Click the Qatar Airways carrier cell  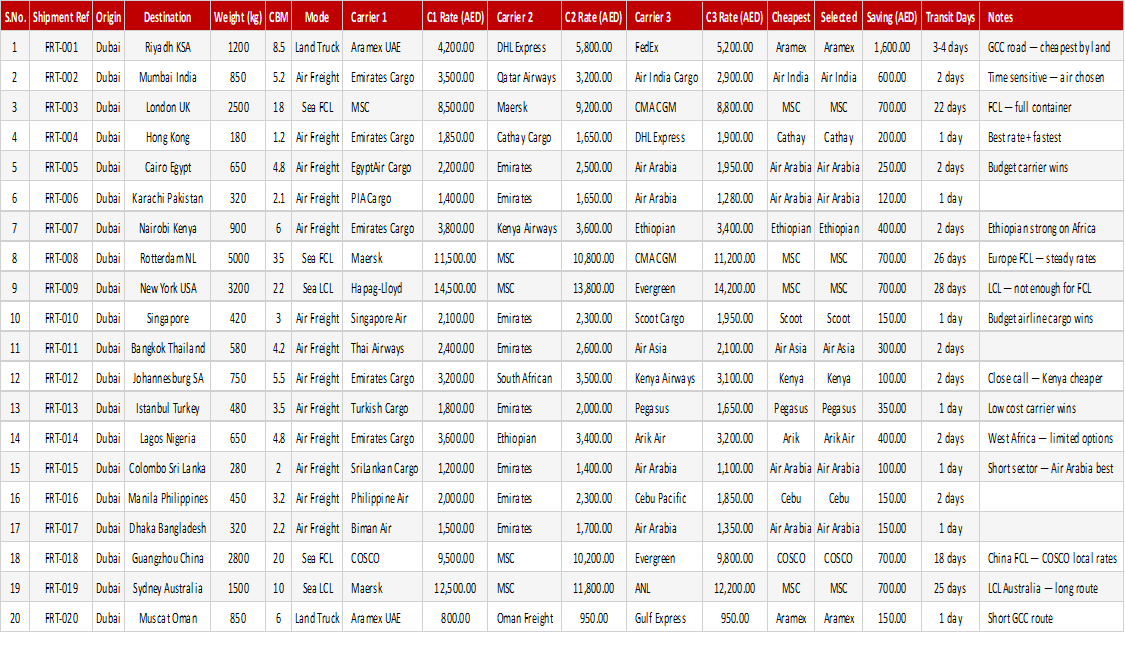click(525, 78)
